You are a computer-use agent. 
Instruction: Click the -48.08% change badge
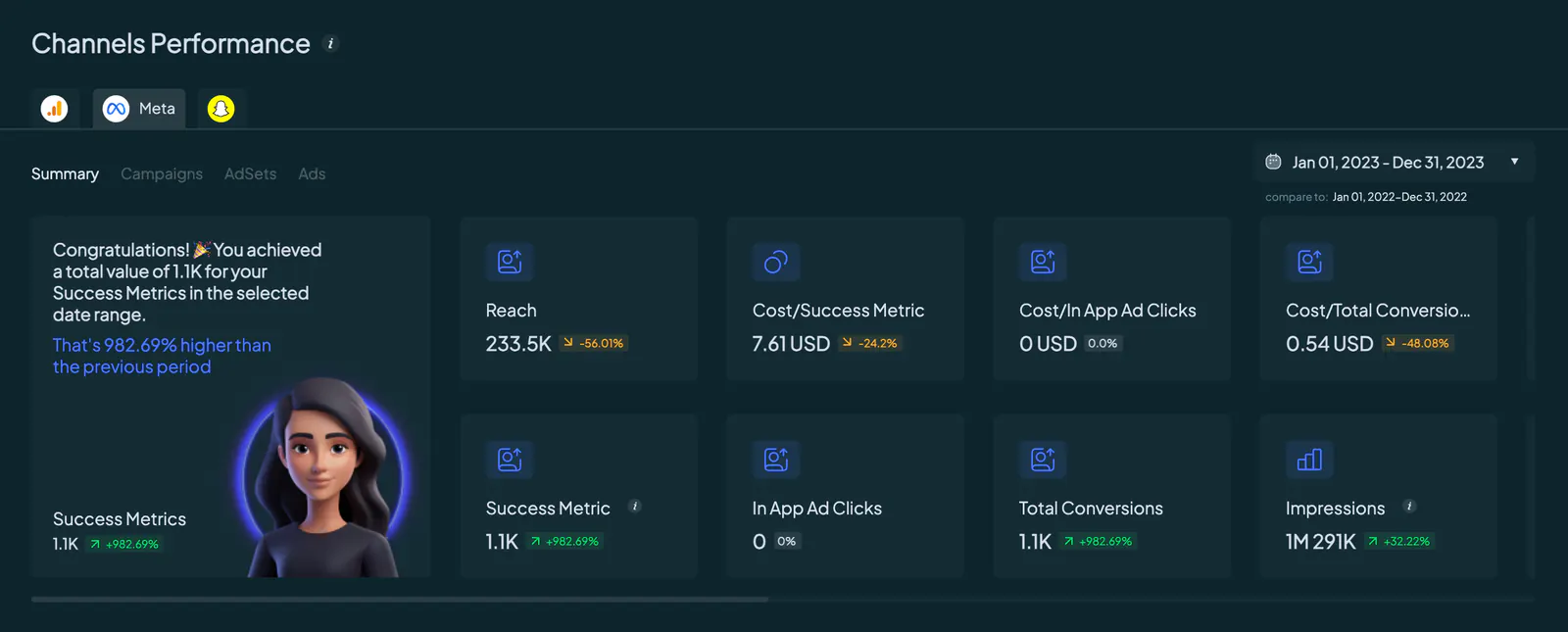(x=1417, y=344)
